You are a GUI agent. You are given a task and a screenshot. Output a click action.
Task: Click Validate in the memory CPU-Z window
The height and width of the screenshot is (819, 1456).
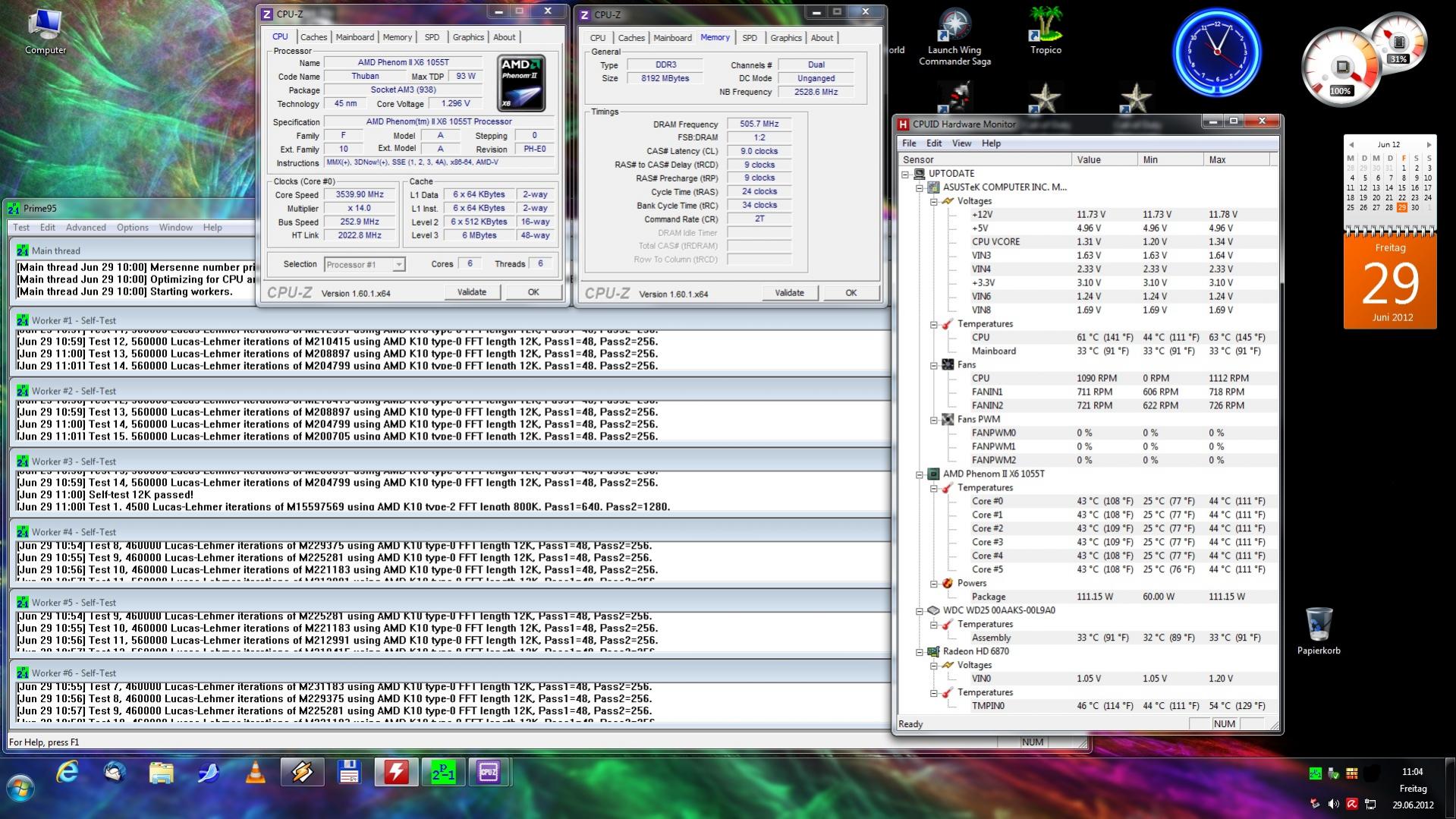pyautogui.click(x=789, y=293)
